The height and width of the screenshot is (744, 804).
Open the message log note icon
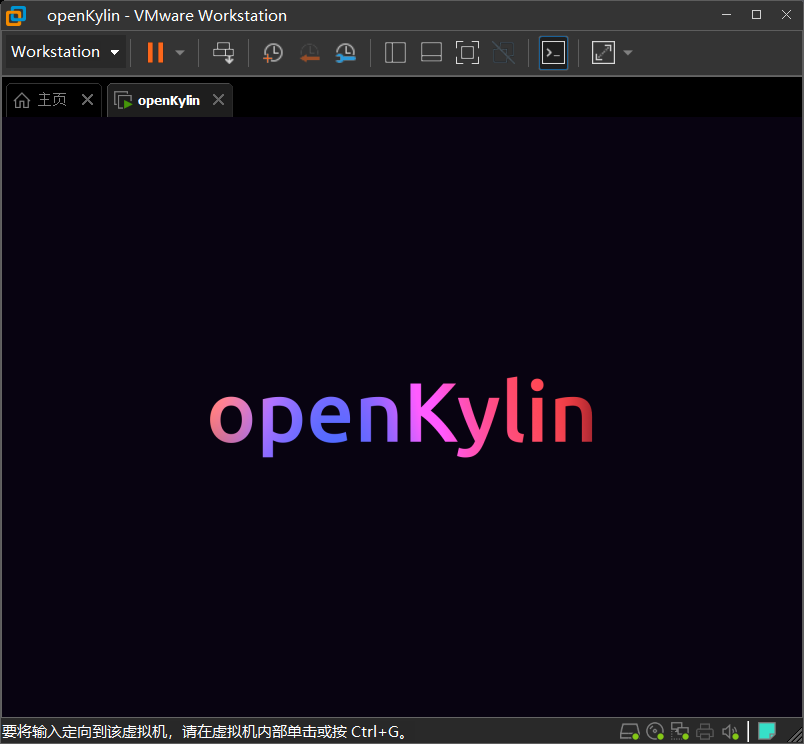(767, 731)
